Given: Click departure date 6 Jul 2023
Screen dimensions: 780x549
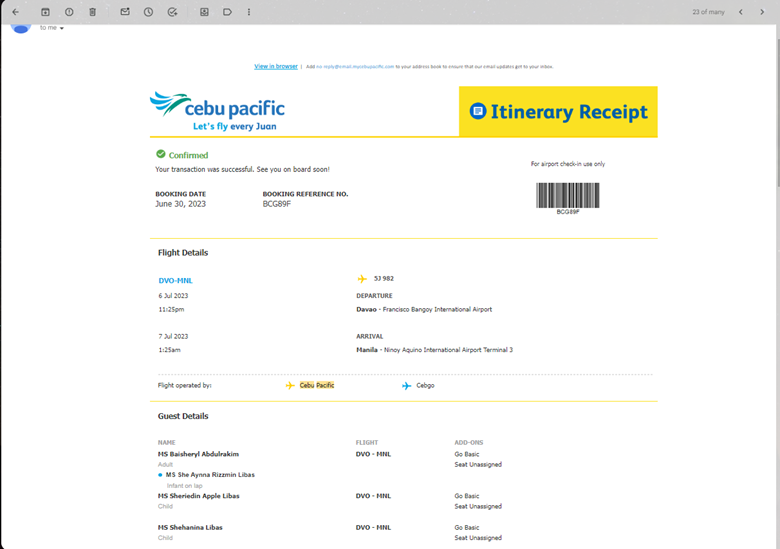Looking at the screenshot, I should pyautogui.click(x=173, y=296).
